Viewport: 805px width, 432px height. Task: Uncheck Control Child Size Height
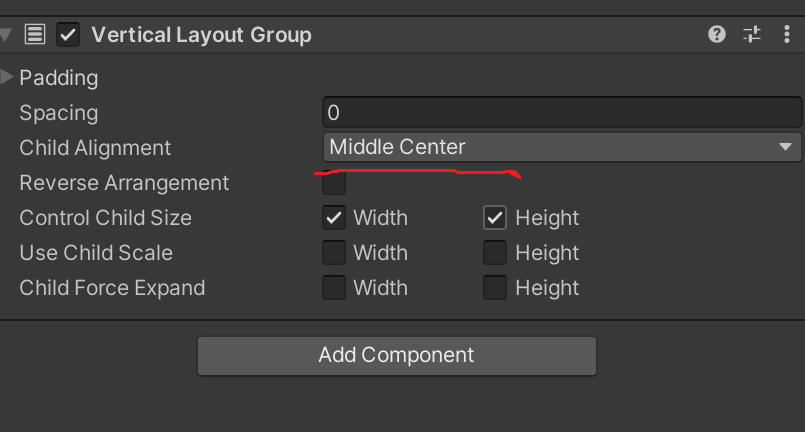495,218
